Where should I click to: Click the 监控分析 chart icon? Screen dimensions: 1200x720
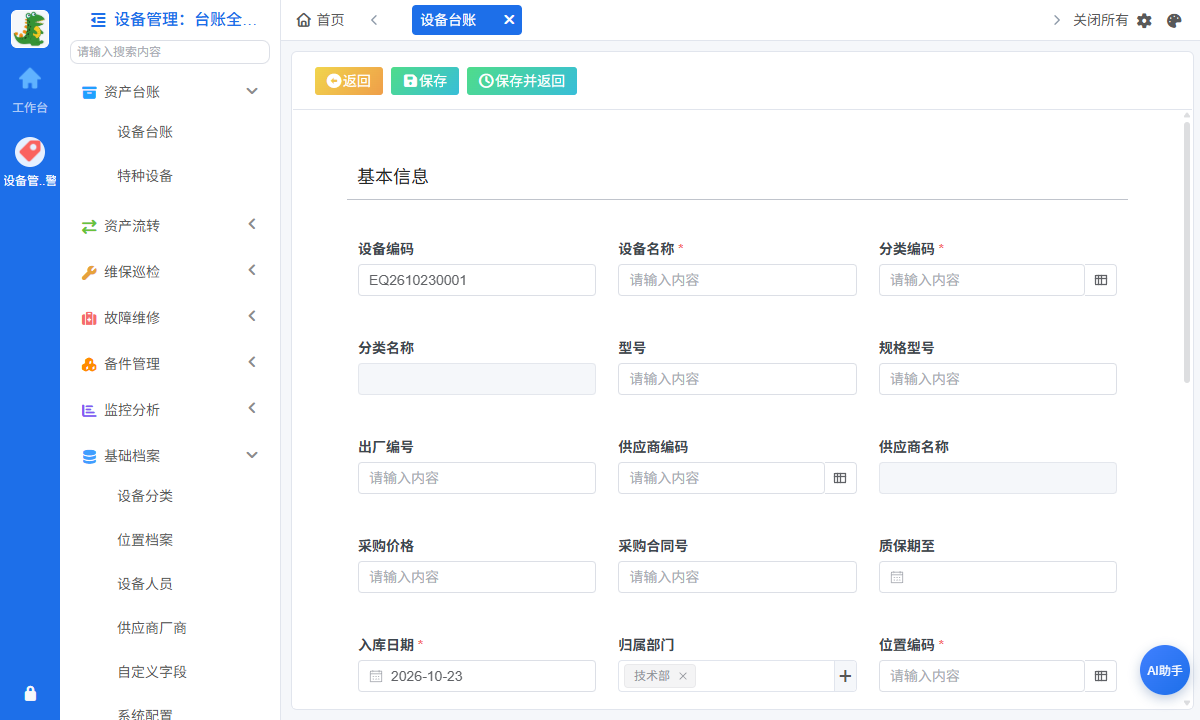point(89,410)
